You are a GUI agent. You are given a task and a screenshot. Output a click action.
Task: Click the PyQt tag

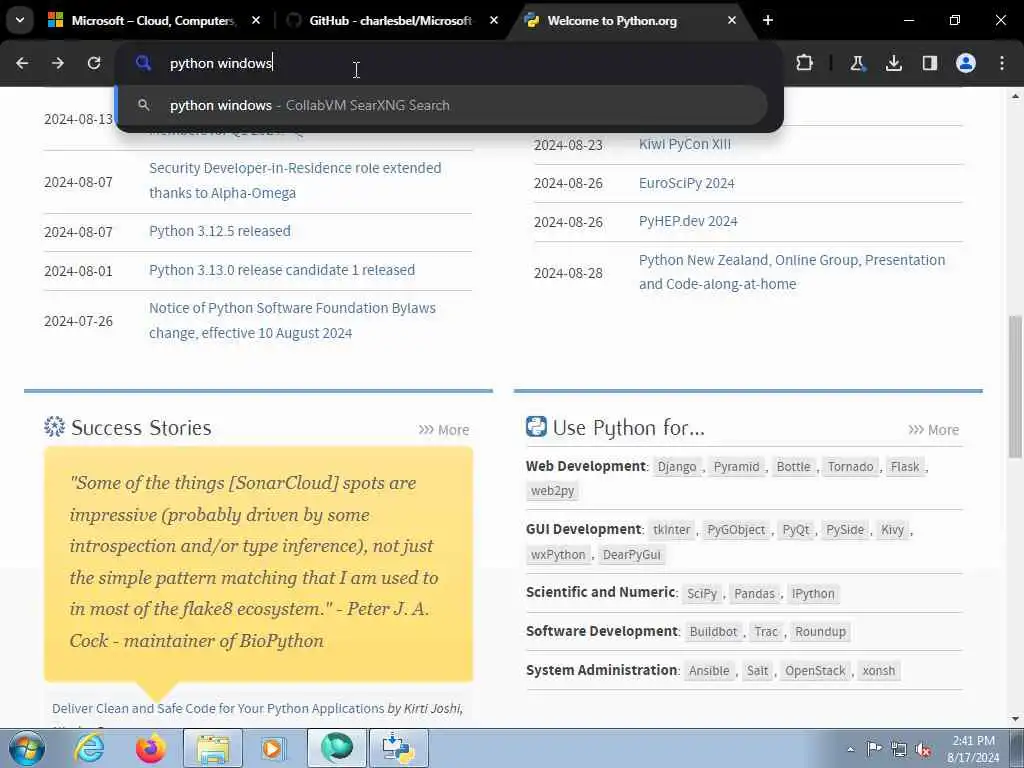point(796,530)
